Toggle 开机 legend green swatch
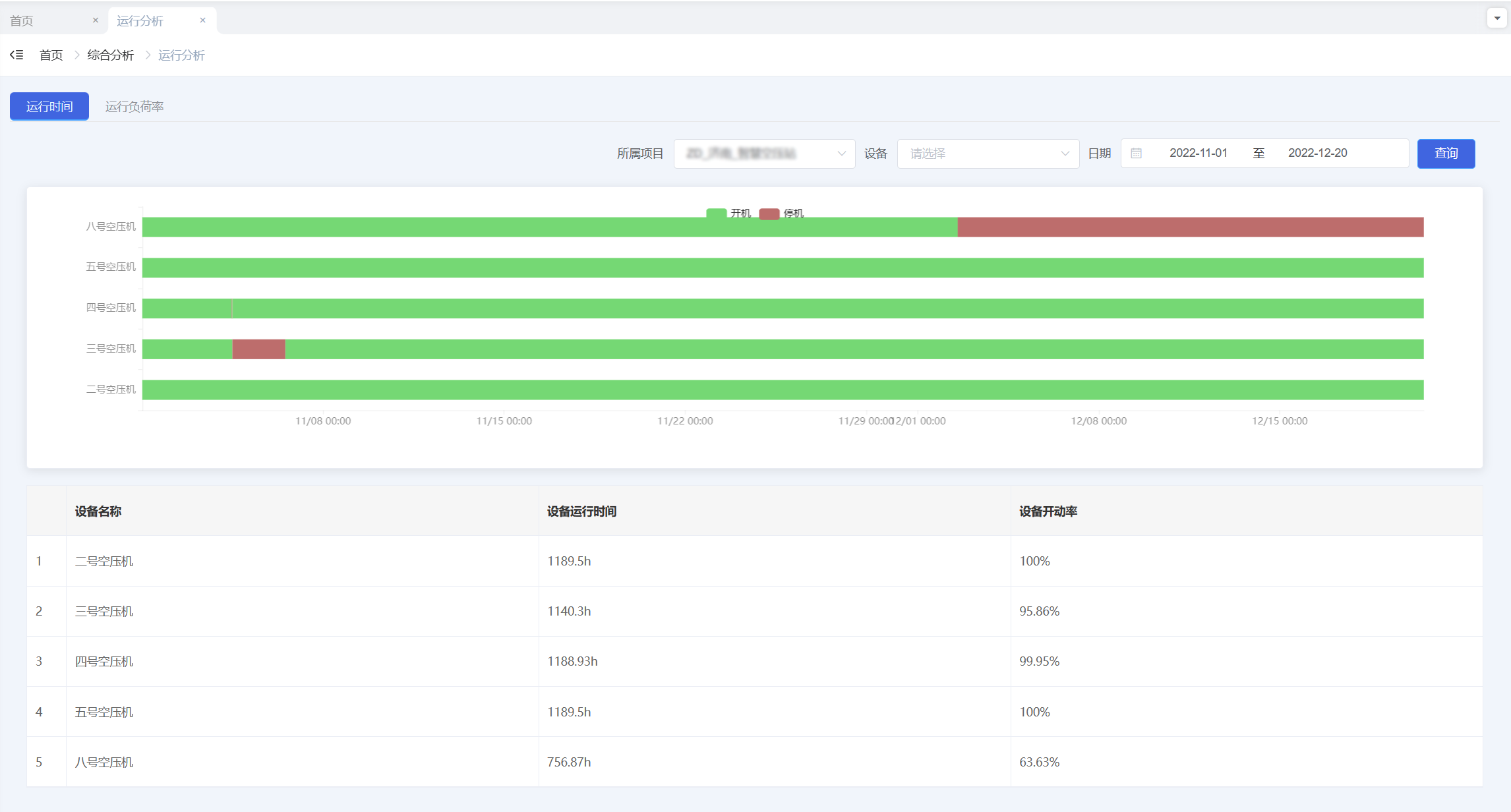This screenshot has height=812, width=1511. [716, 213]
